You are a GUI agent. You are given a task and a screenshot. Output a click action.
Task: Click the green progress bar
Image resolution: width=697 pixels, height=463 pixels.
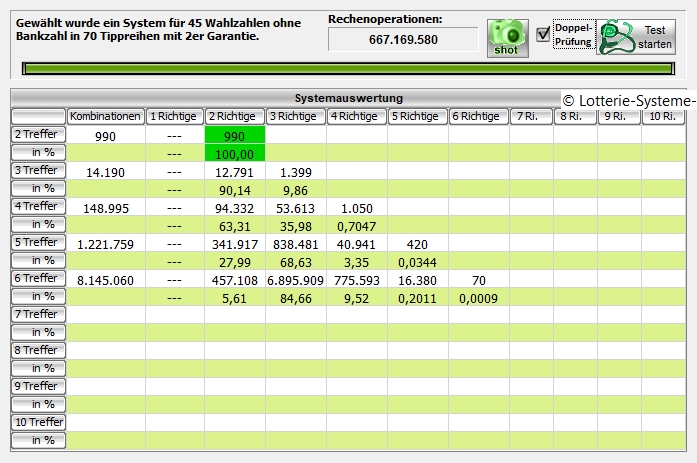[348, 68]
